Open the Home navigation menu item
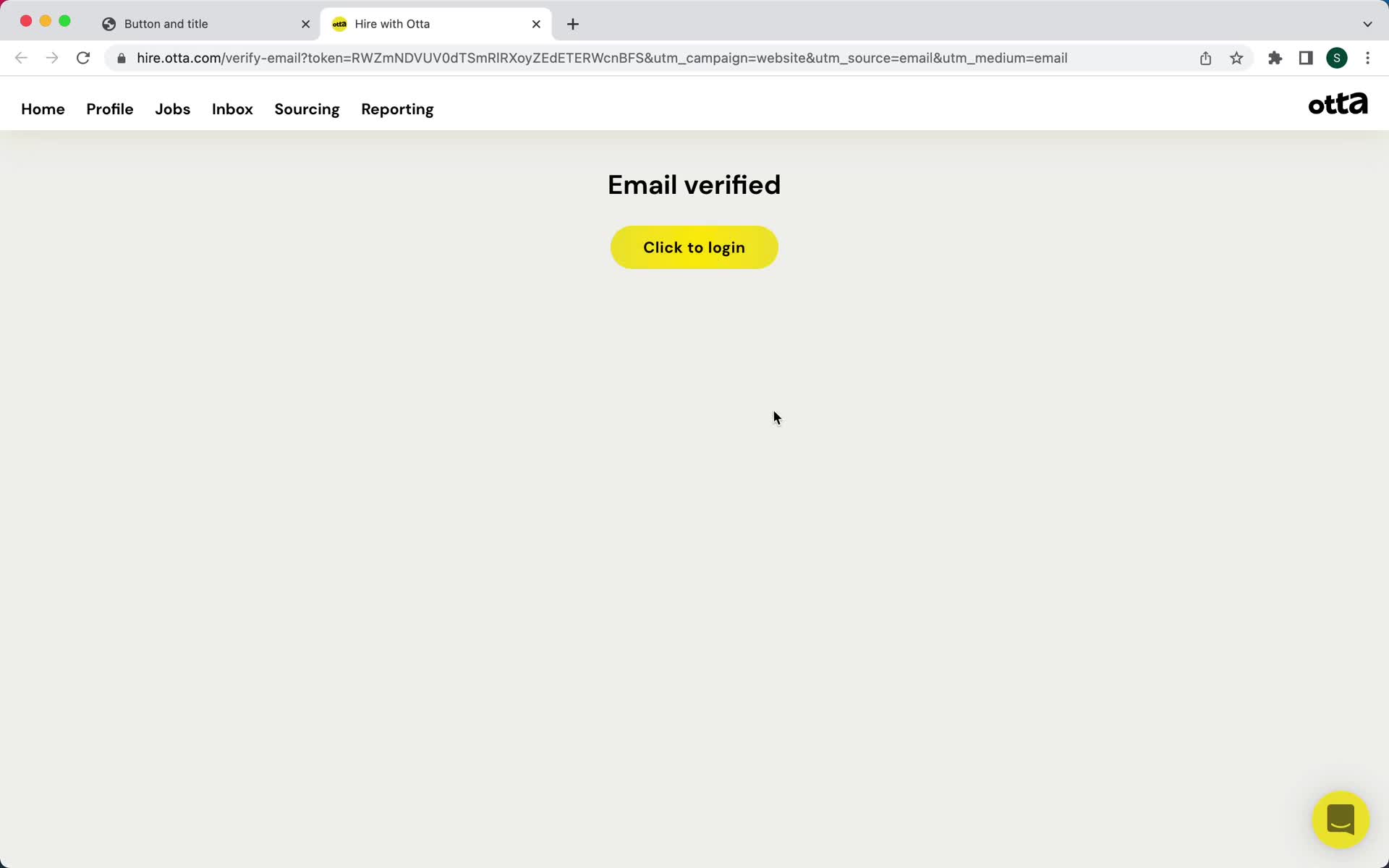 tap(43, 109)
